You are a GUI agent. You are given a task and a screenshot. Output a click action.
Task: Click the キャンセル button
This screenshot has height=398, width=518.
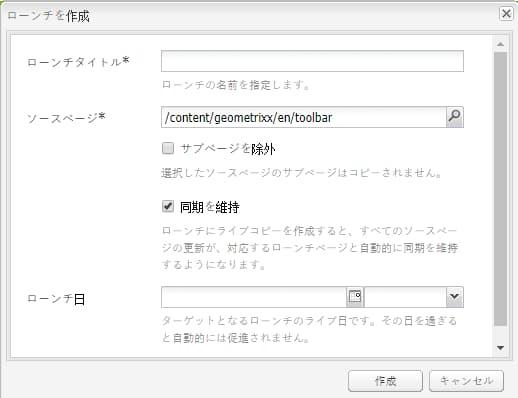coord(466,381)
